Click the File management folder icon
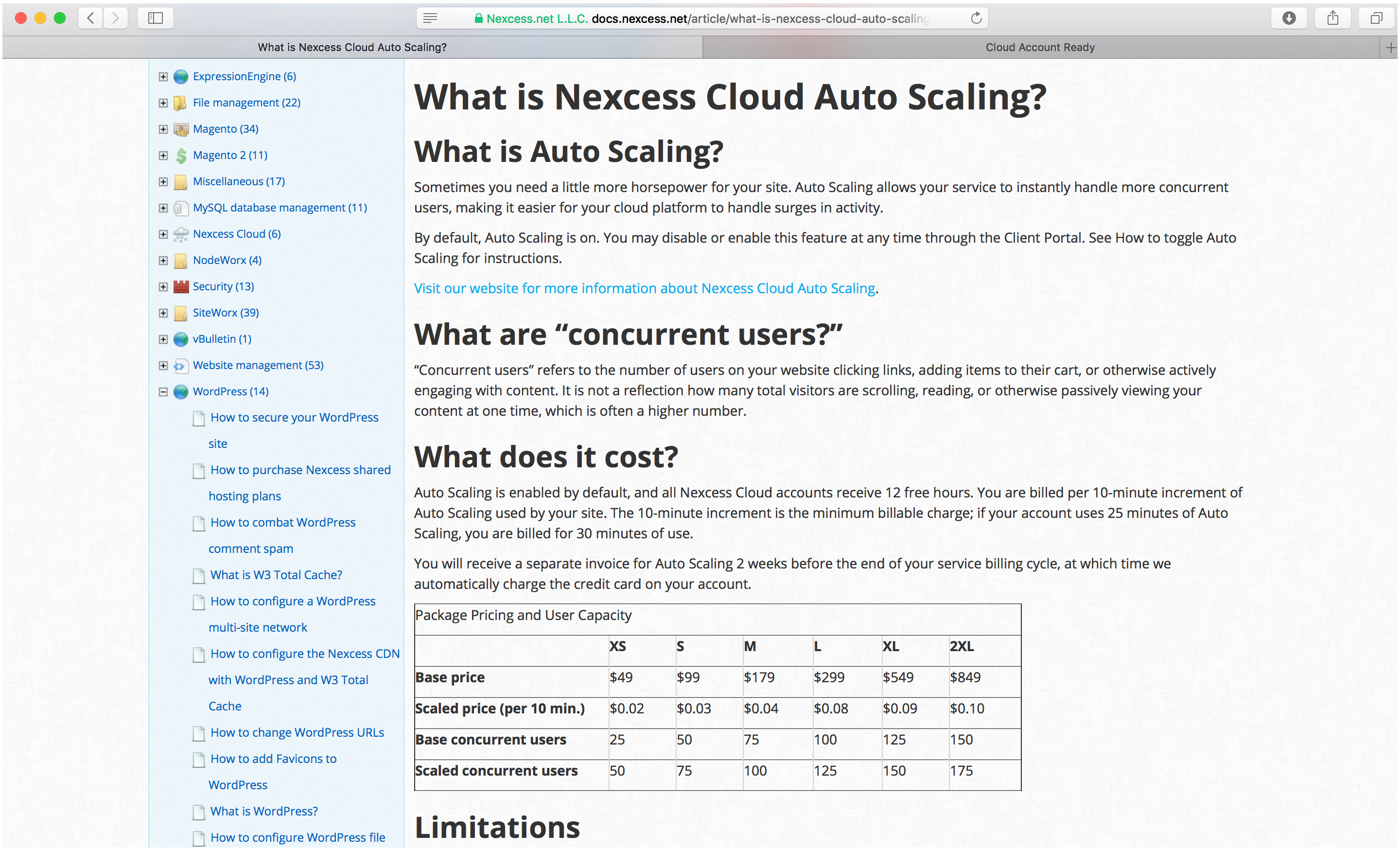The image size is (1400, 851). click(x=181, y=103)
